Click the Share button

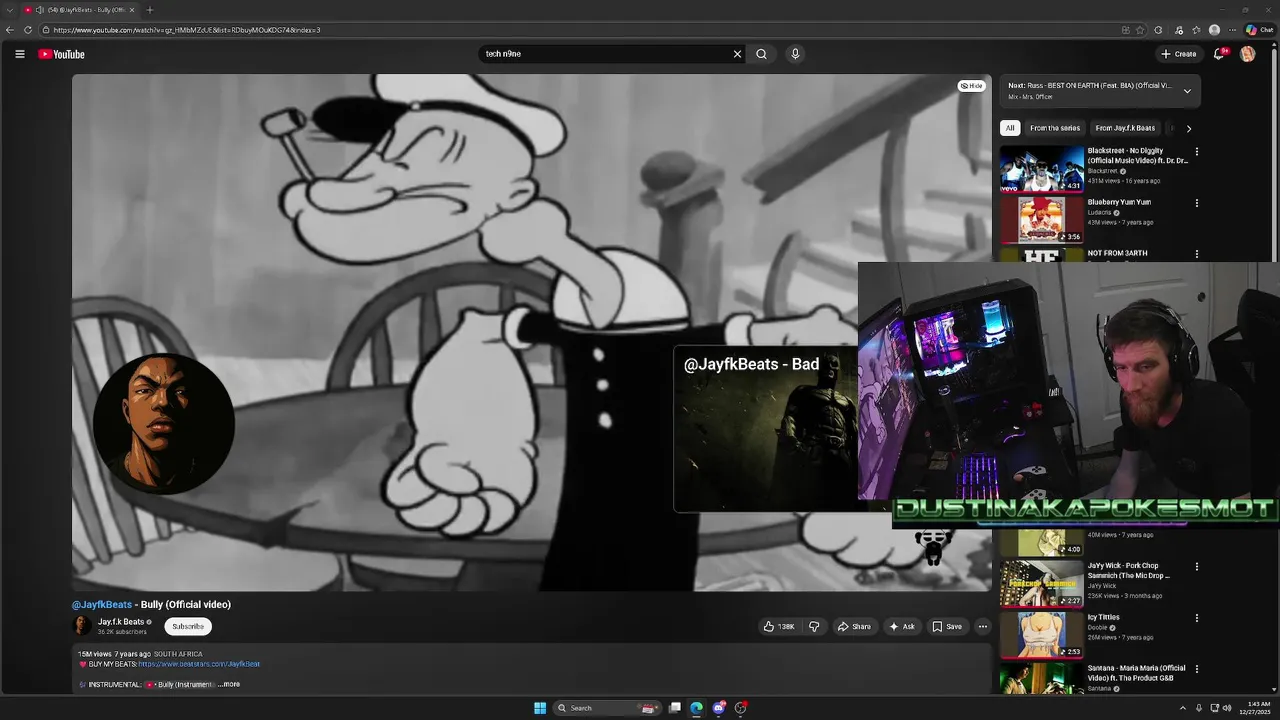854,627
